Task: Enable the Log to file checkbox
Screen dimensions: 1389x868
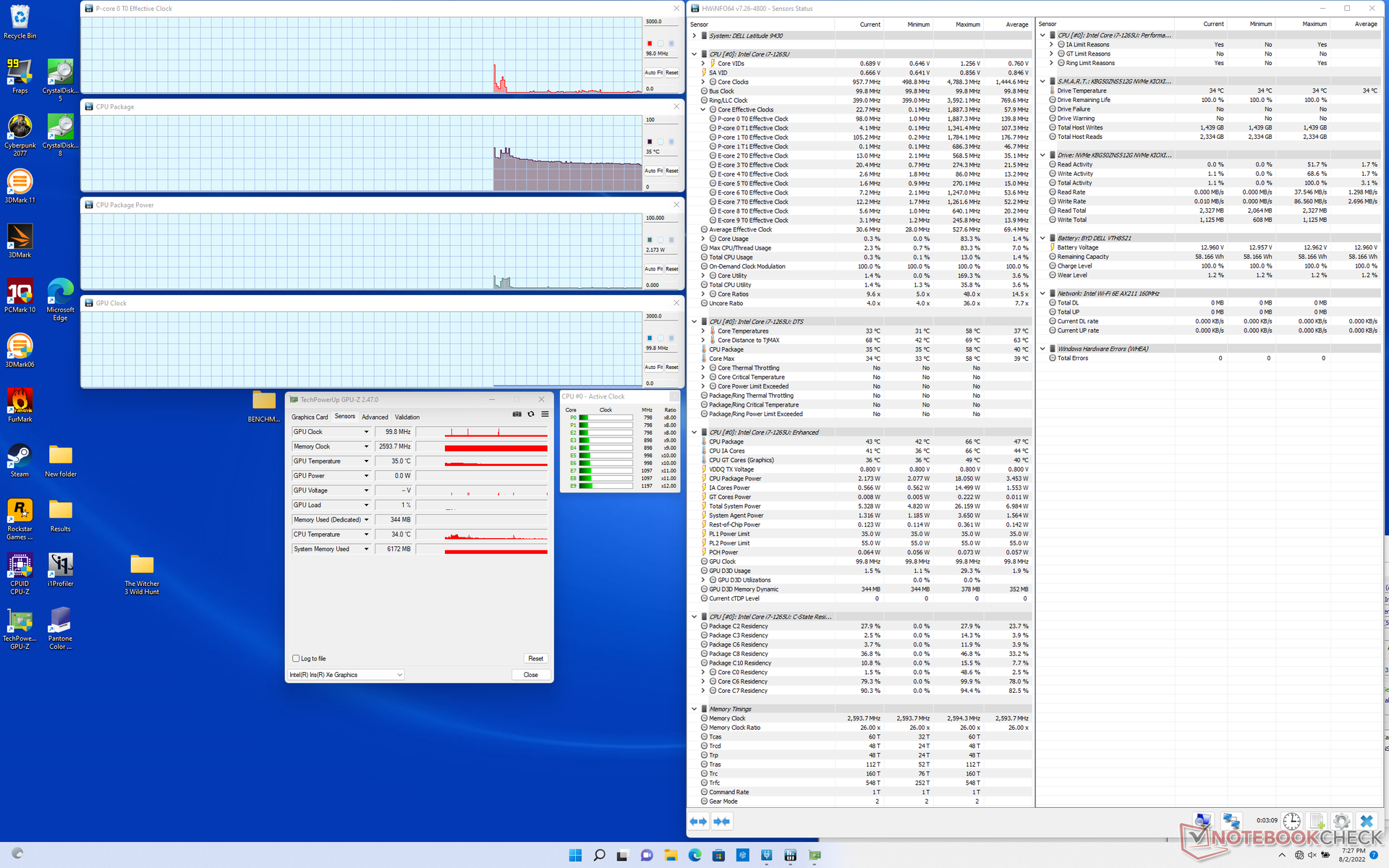Action: coord(296,658)
